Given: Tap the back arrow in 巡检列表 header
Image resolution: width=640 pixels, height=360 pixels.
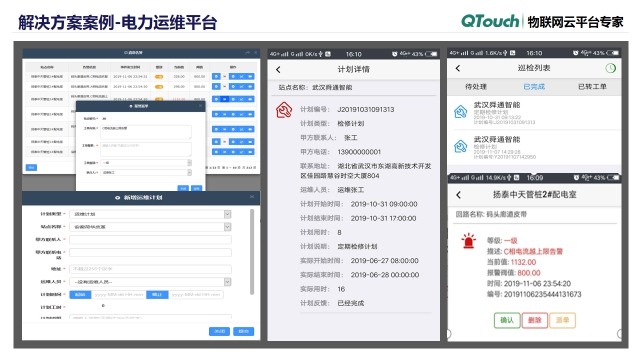Looking at the screenshot, I should coord(458,68).
